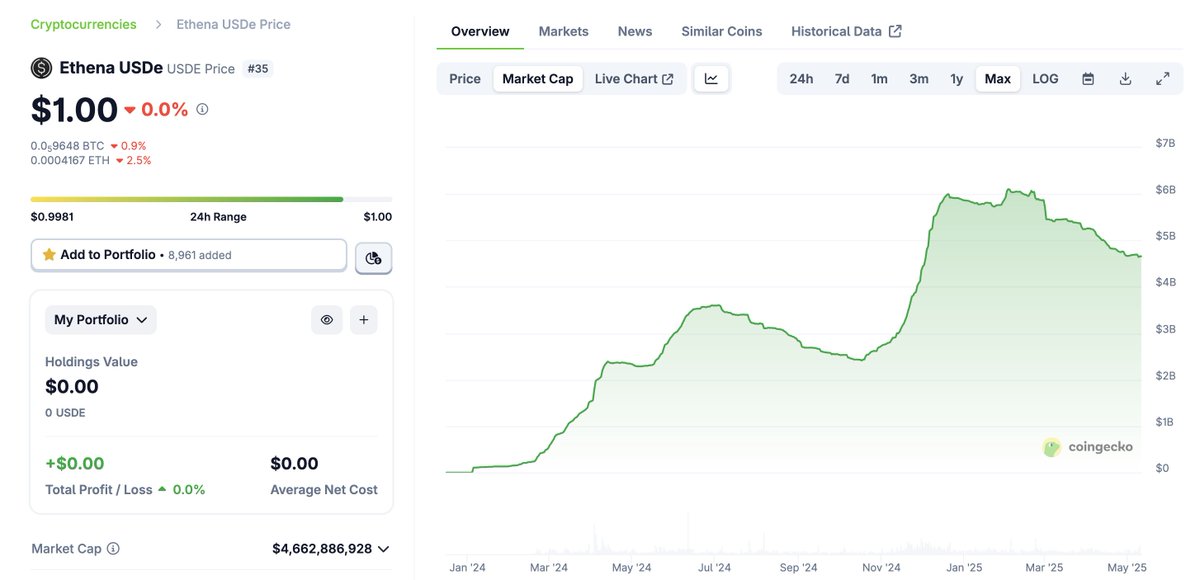This screenshot has width=1200, height=580.
Task: Click the BTC price value line
Action: 89,146
